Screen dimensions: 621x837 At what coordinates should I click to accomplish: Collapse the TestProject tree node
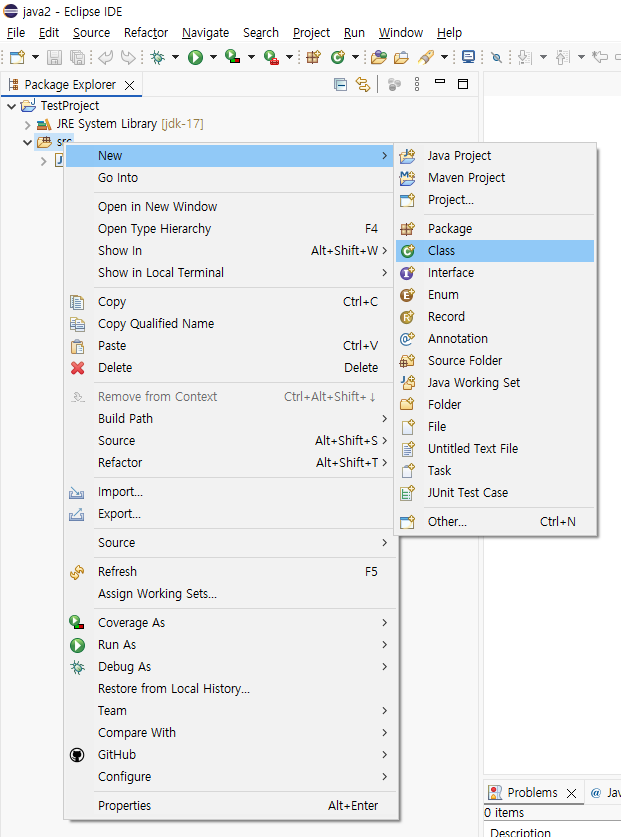pyautogui.click(x=11, y=106)
